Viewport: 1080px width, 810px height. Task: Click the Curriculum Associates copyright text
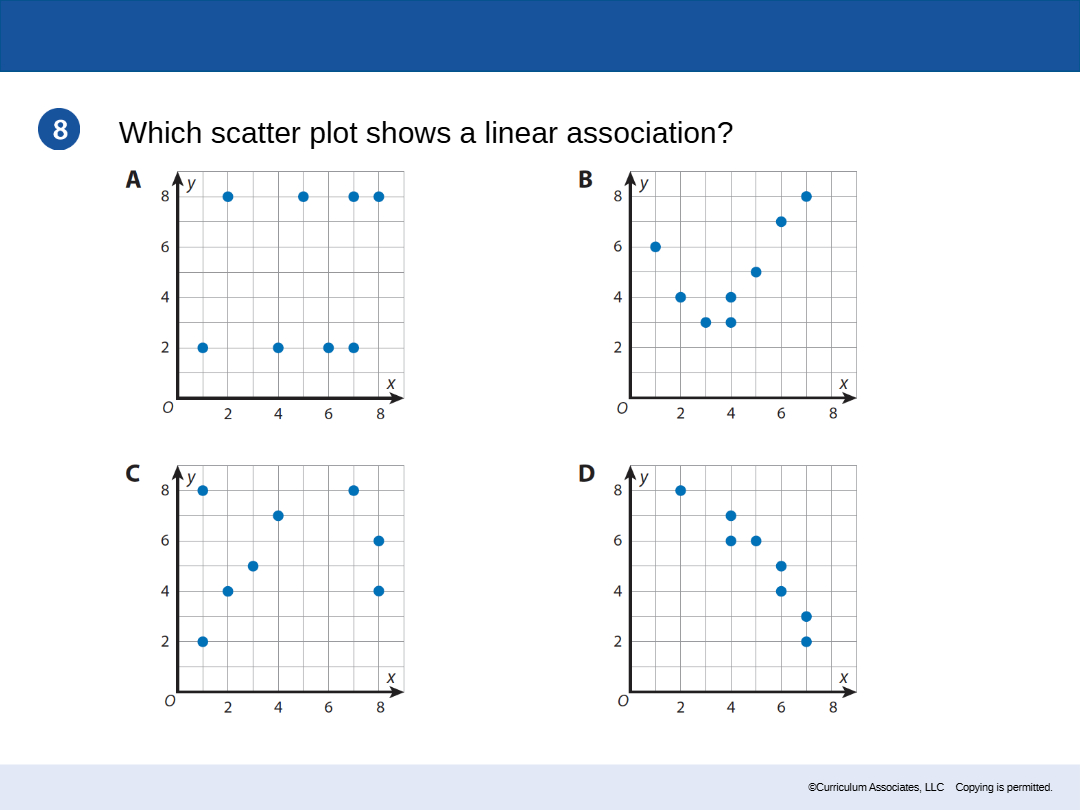(875, 787)
